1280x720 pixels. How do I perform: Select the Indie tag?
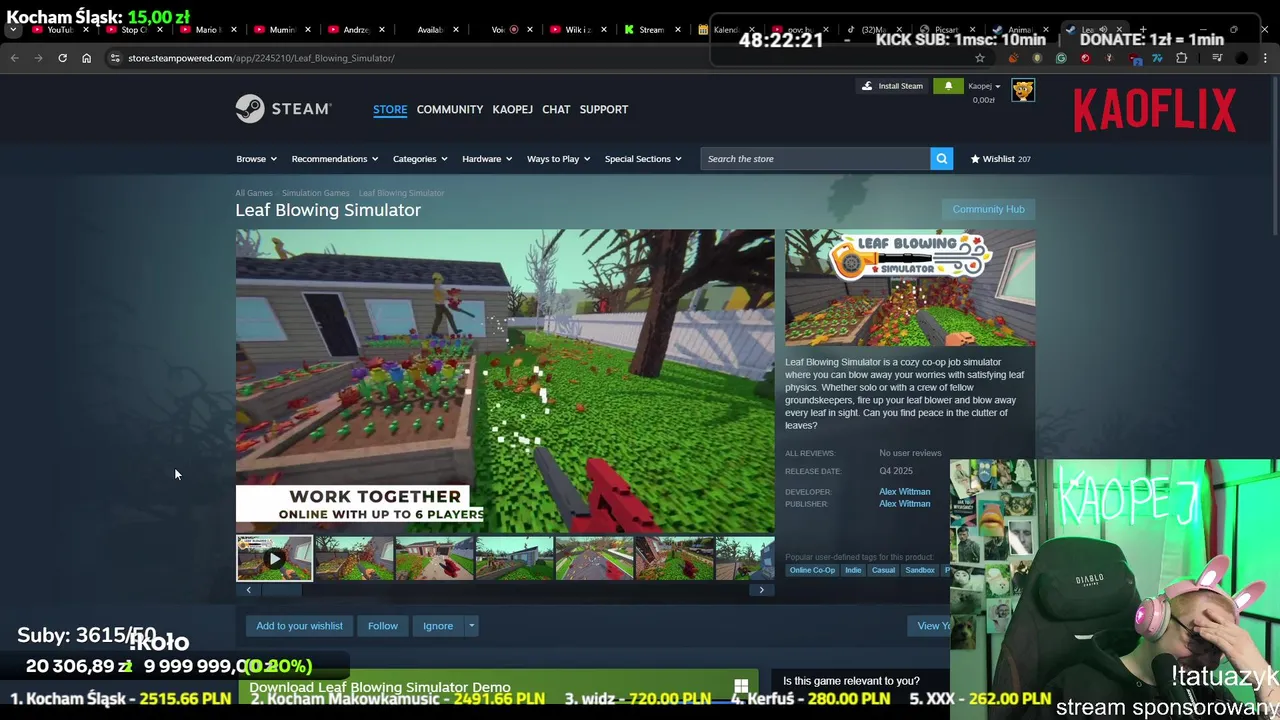click(853, 570)
